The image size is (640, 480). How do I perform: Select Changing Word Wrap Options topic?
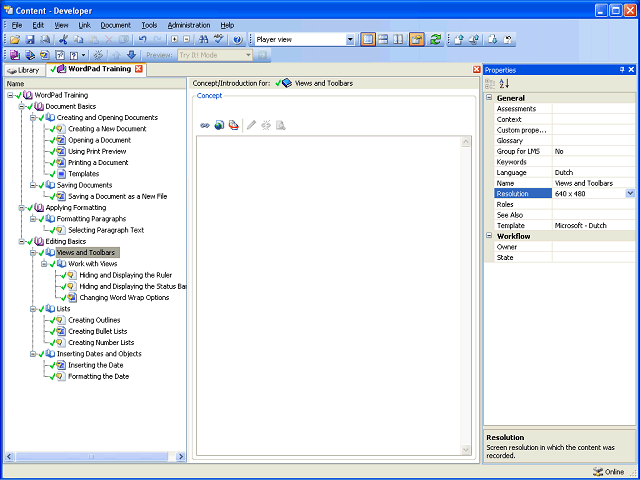point(124,298)
